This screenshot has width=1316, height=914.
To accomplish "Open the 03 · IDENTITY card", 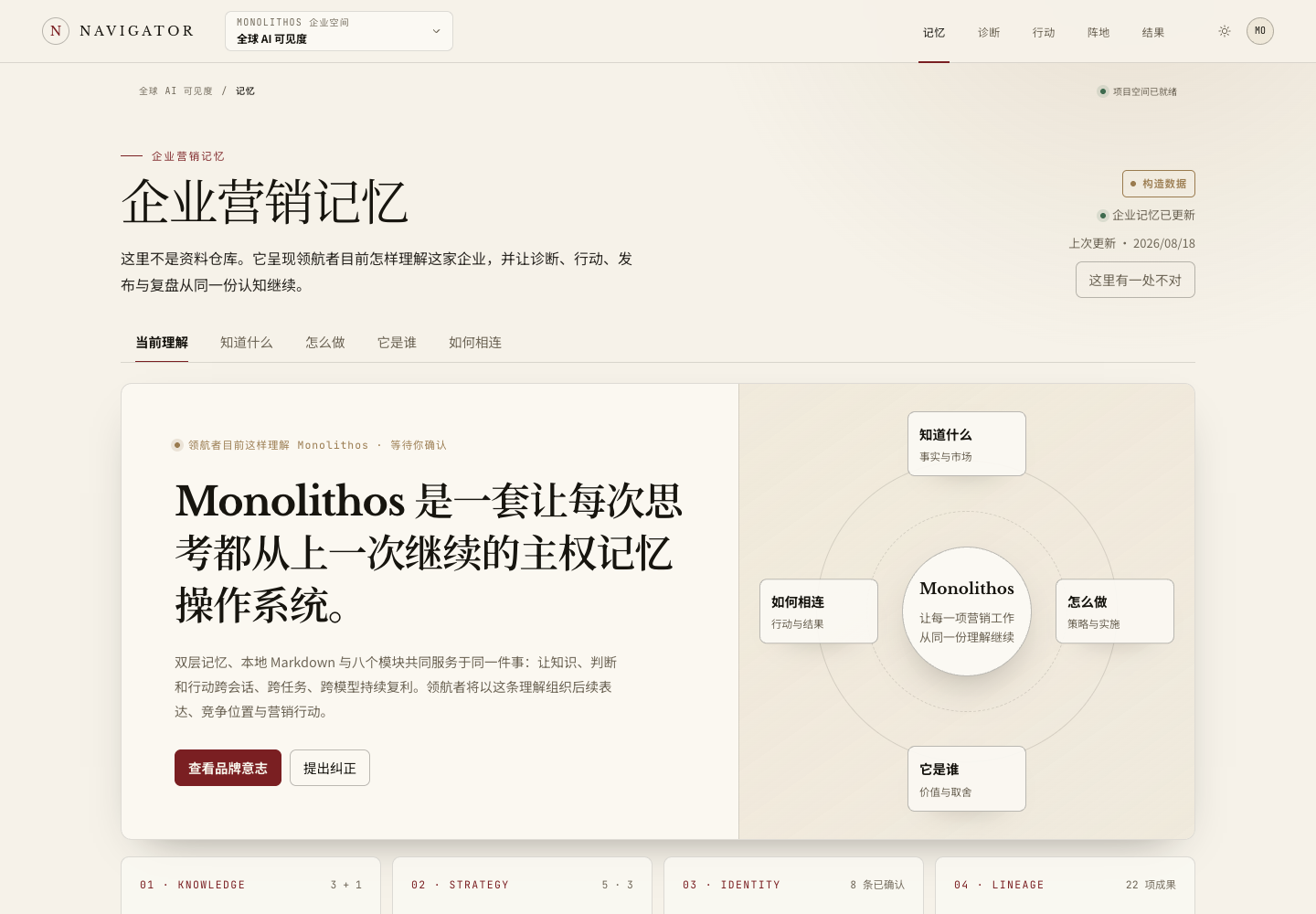I will (793, 885).
